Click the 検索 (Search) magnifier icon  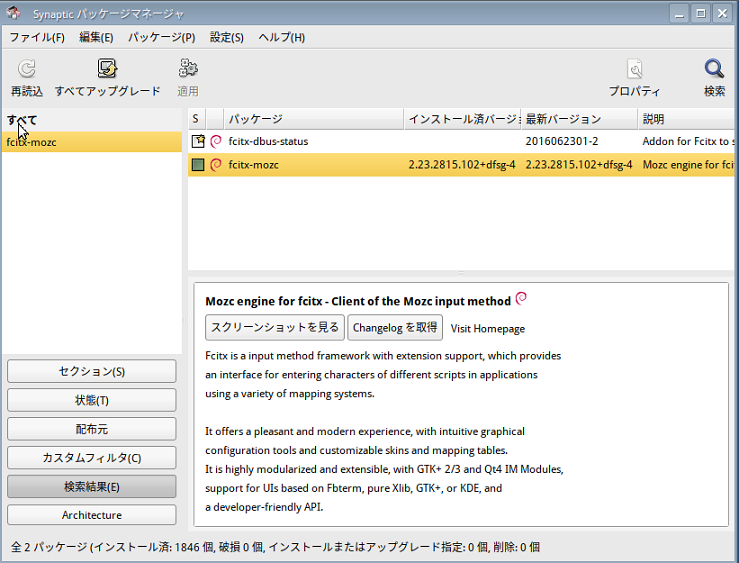714,68
